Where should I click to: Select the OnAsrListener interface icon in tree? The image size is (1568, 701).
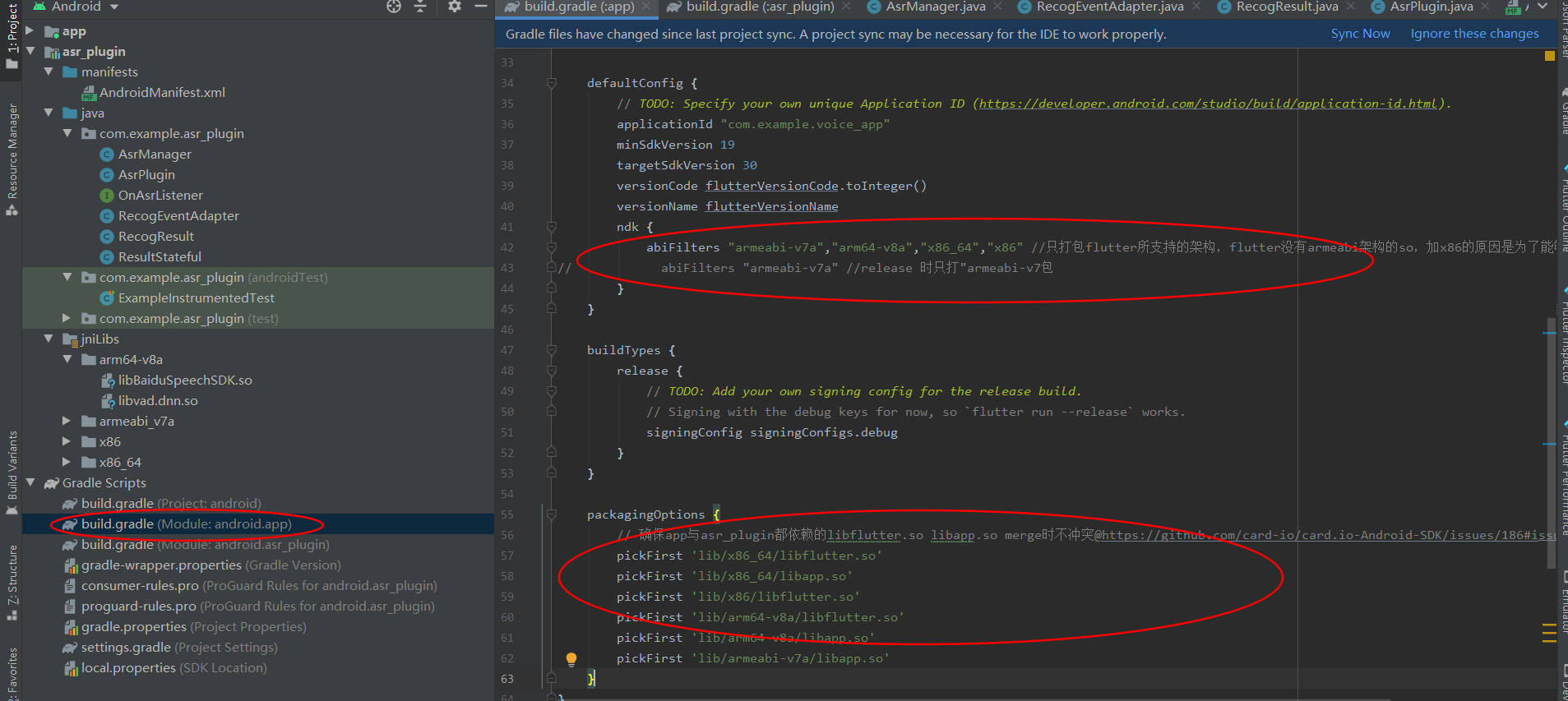(107, 196)
